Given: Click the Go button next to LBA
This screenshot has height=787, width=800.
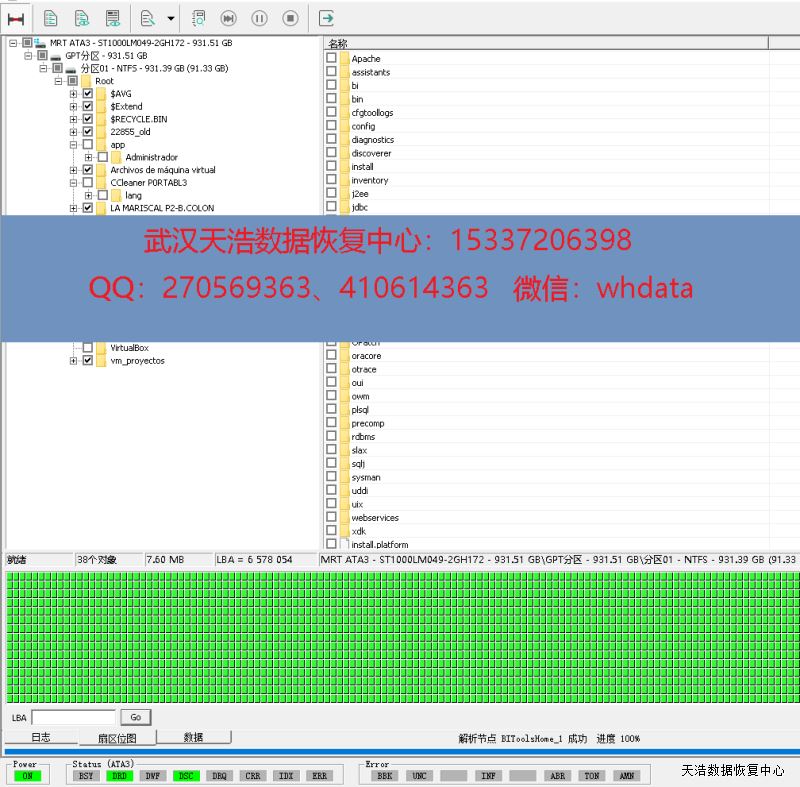Looking at the screenshot, I should click(135, 717).
